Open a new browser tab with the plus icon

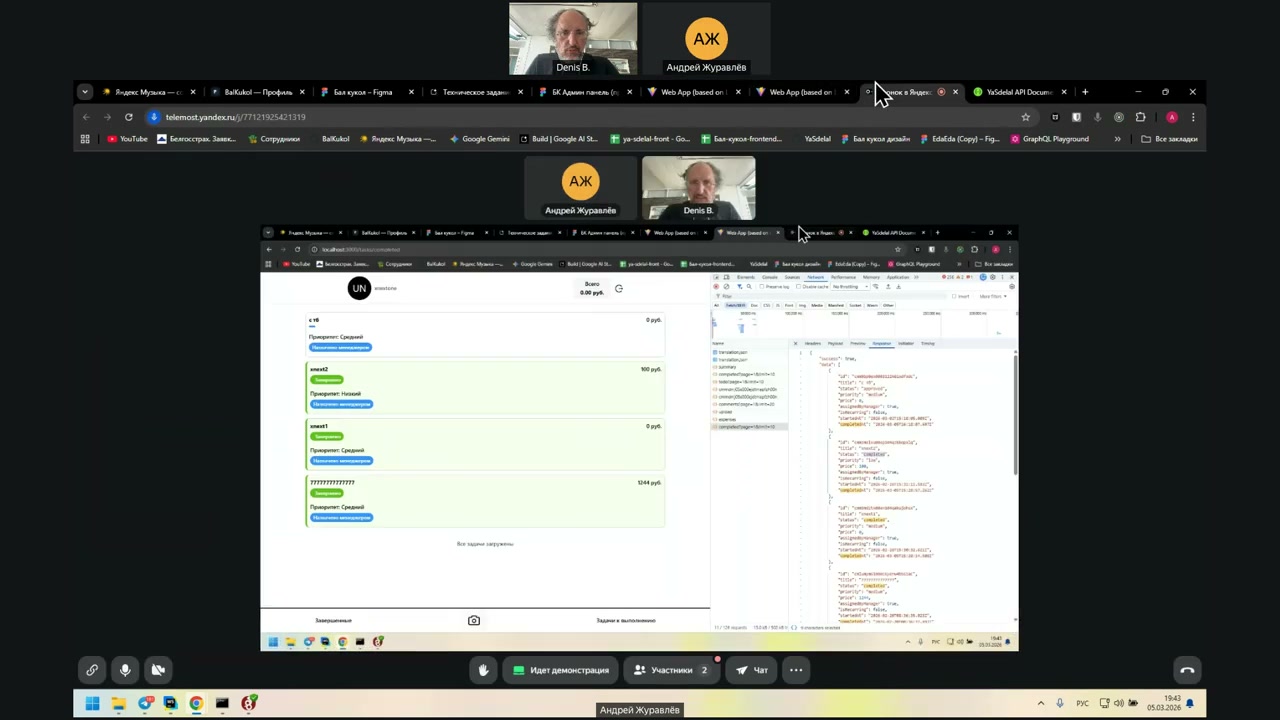pos(1085,92)
